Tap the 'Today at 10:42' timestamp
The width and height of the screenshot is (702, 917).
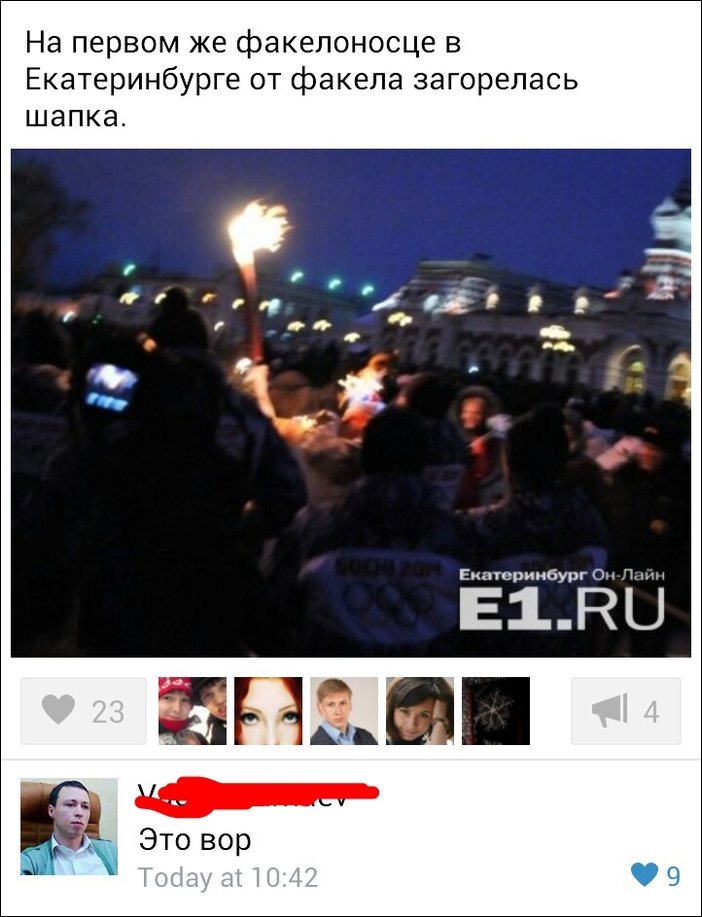coord(228,877)
